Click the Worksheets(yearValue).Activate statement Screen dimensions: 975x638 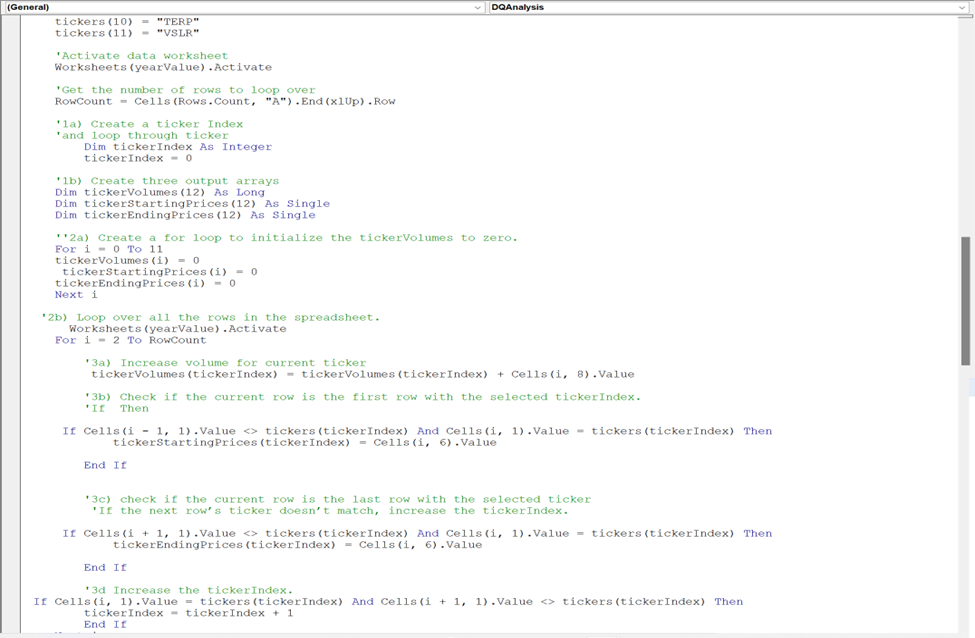pyautogui.click(x=150, y=66)
